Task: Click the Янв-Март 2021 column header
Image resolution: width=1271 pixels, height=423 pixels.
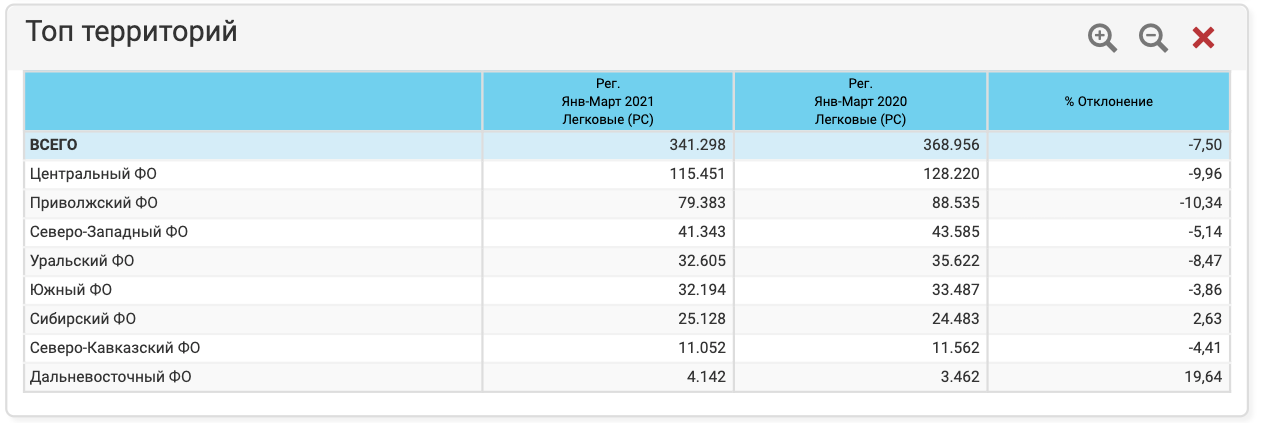Action: click(x=607, y=101)
